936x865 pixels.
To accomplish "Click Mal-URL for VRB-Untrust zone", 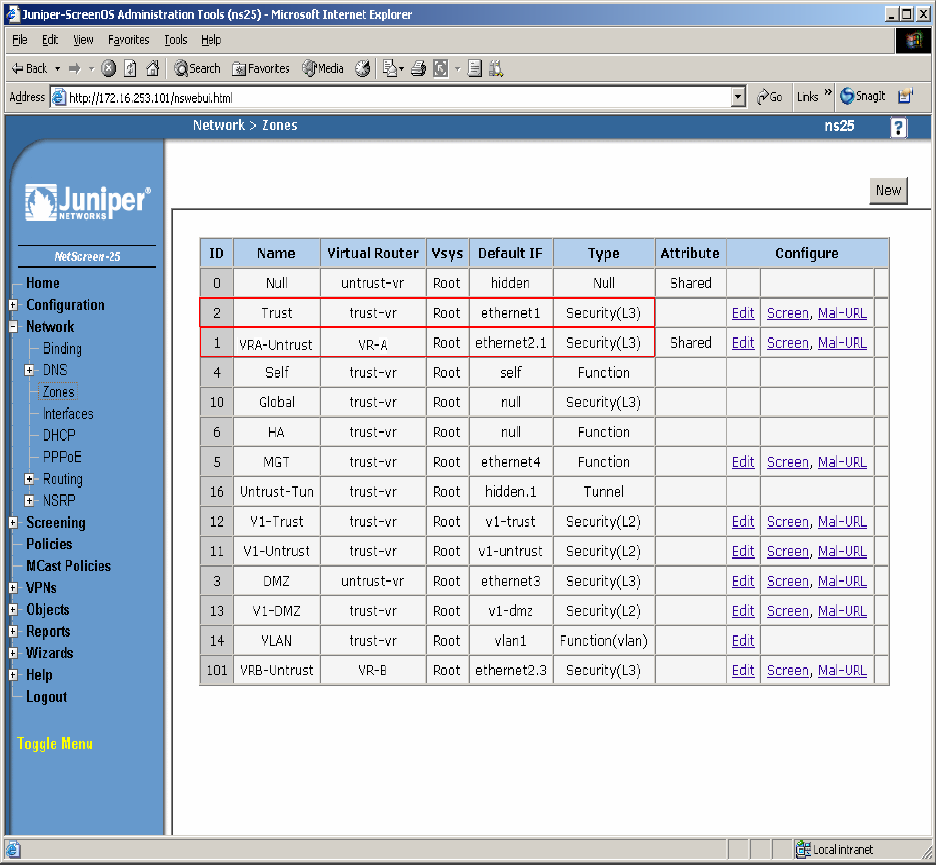I will 842,670.
